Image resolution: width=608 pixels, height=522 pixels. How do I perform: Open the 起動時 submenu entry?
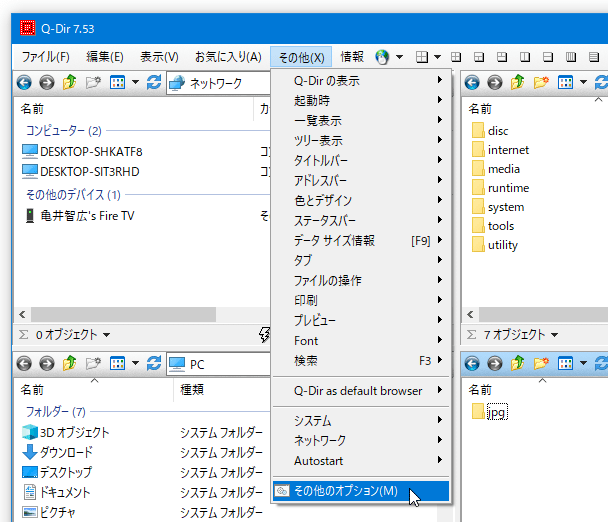point(361,100)
